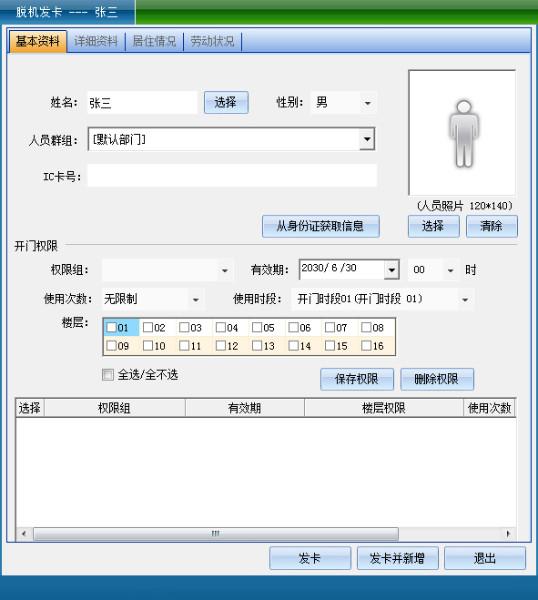Check the floor 12 checkbox
Viewport: 538px width, 600px height.
click(220, 346)
